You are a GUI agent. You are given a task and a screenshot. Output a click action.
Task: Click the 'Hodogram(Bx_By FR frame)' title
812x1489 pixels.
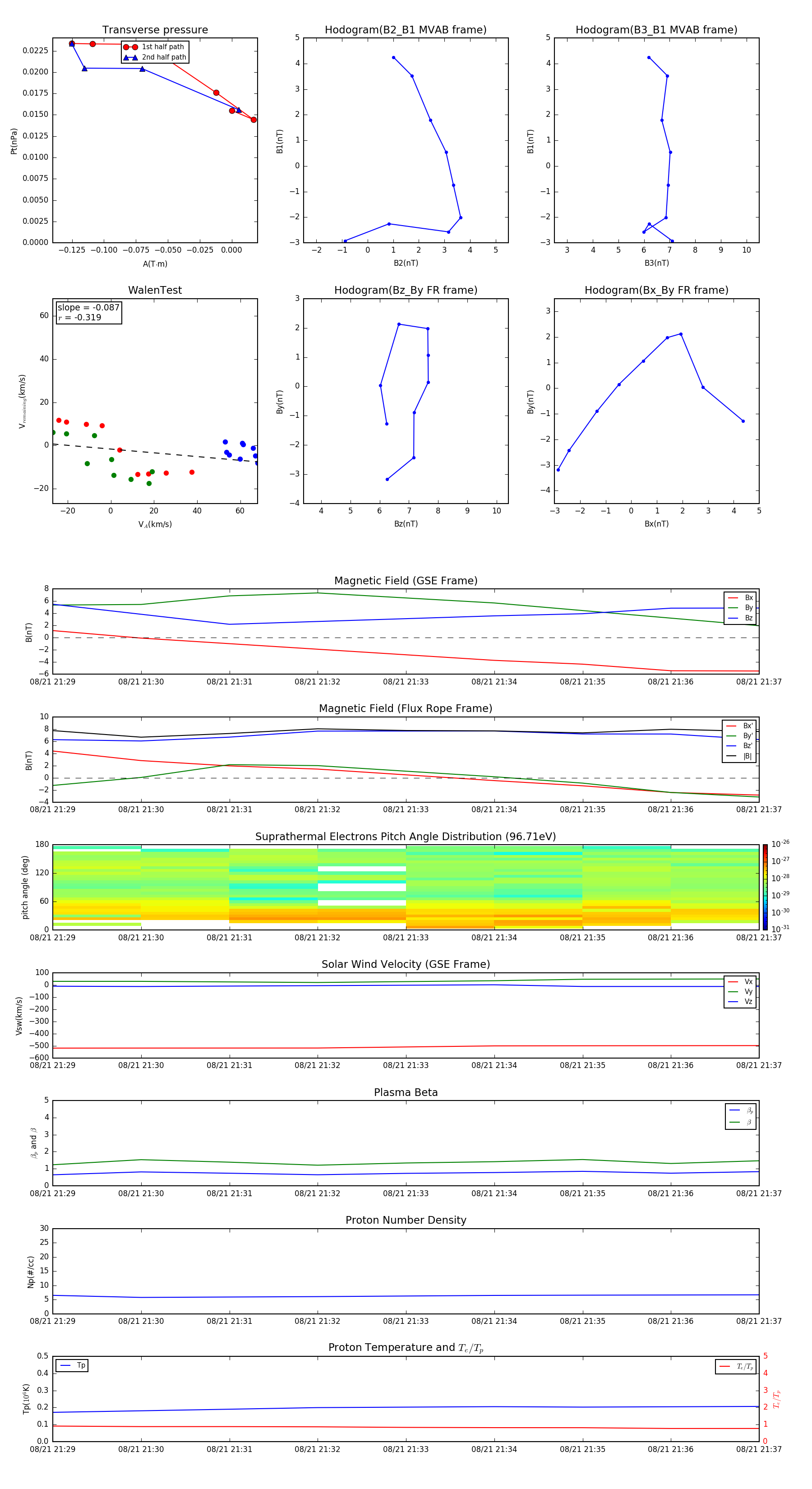[656, 290]
